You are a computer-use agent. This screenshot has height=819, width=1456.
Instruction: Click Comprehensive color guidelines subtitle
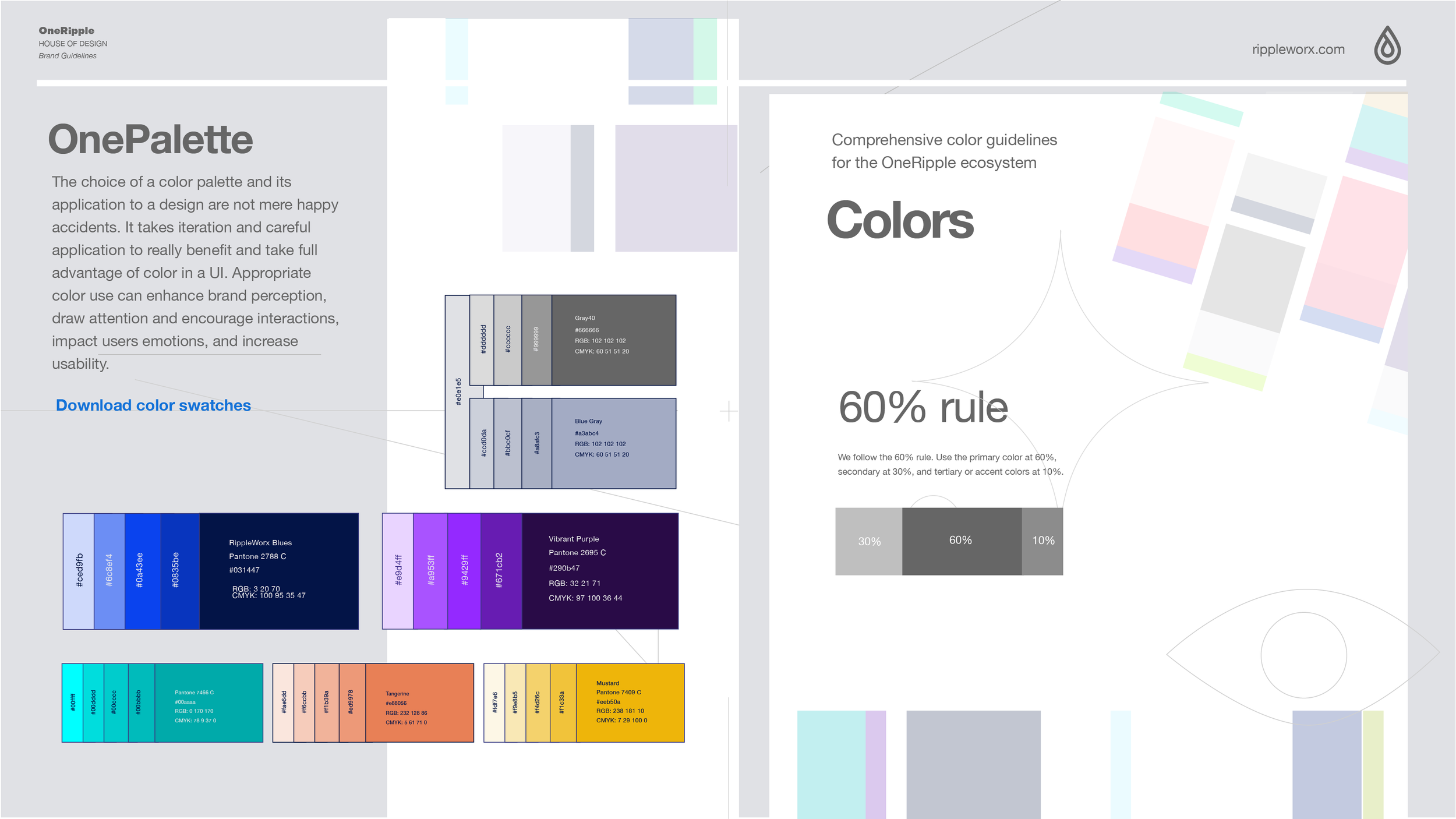tap(944, 151)
